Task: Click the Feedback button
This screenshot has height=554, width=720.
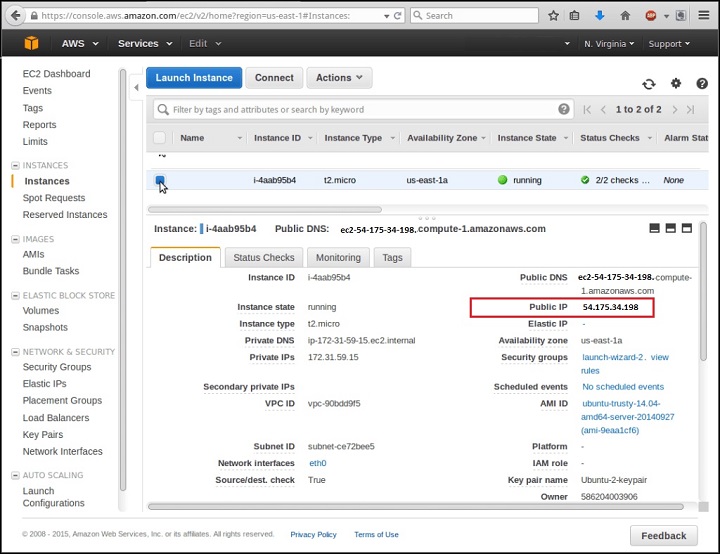Action: [x=664, y=536]
